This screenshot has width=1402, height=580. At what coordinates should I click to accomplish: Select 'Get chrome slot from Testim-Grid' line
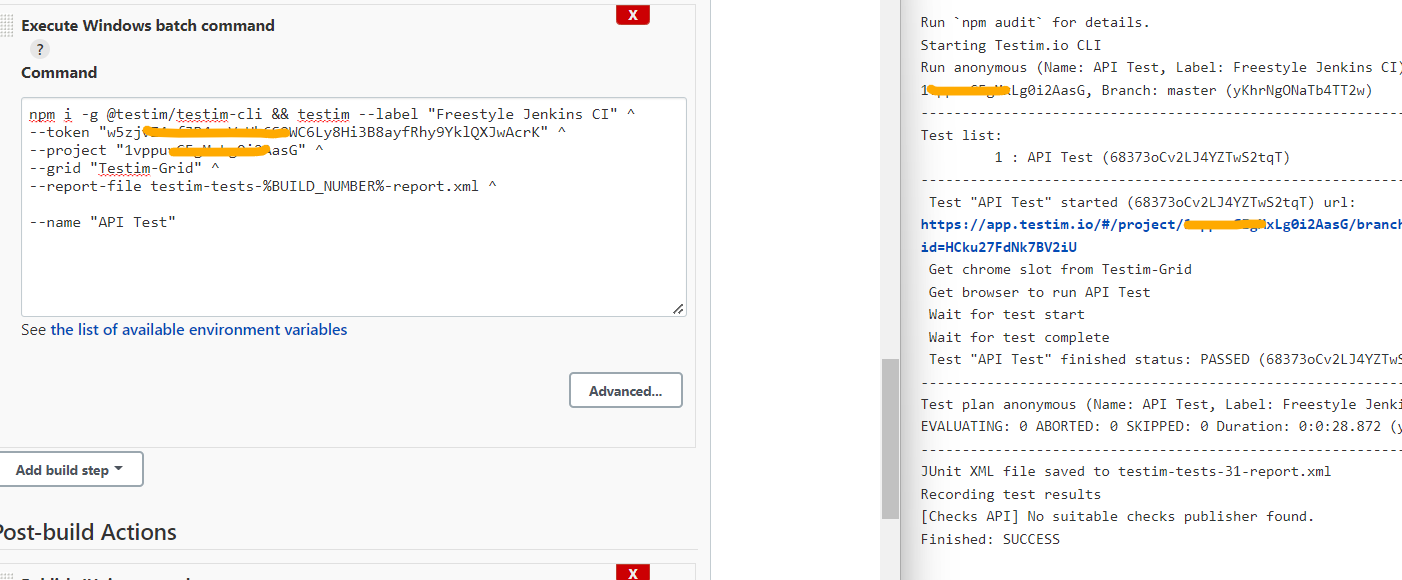click(x=1060, y=269)
